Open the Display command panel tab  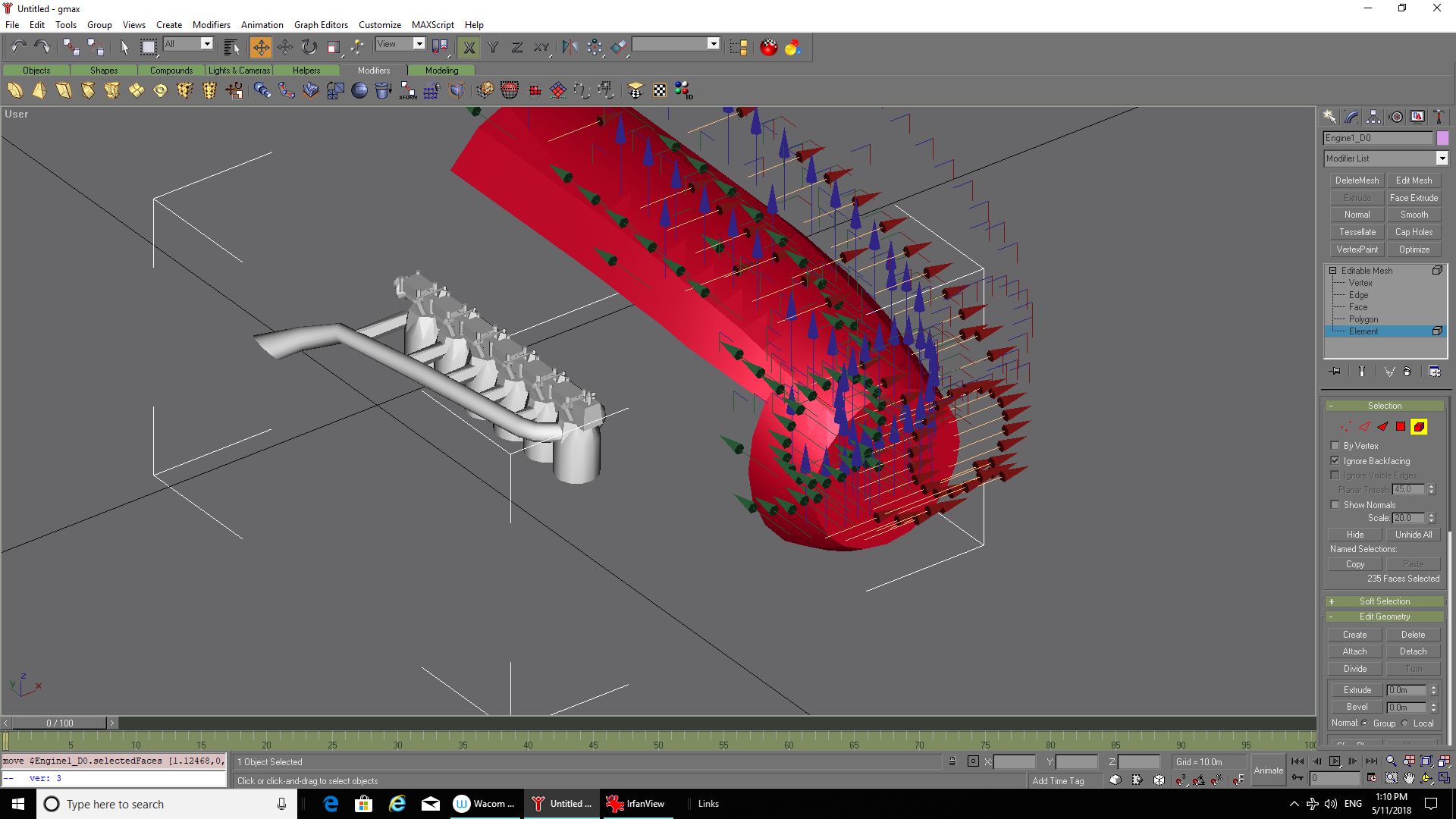[1417, 117]
